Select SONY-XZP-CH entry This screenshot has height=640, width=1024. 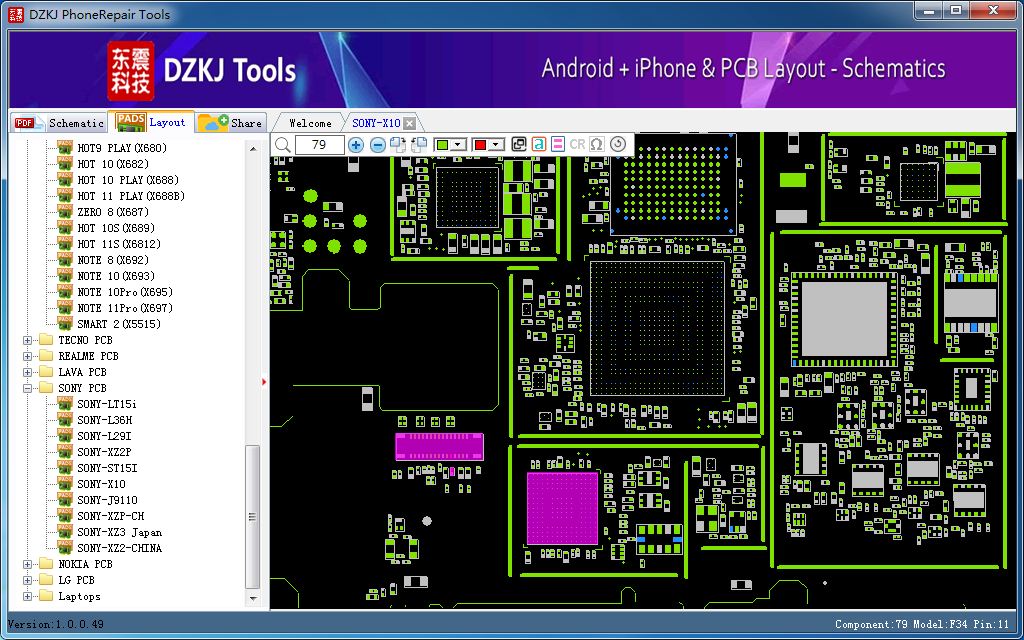pyautogui.click(x=110, y=516)
